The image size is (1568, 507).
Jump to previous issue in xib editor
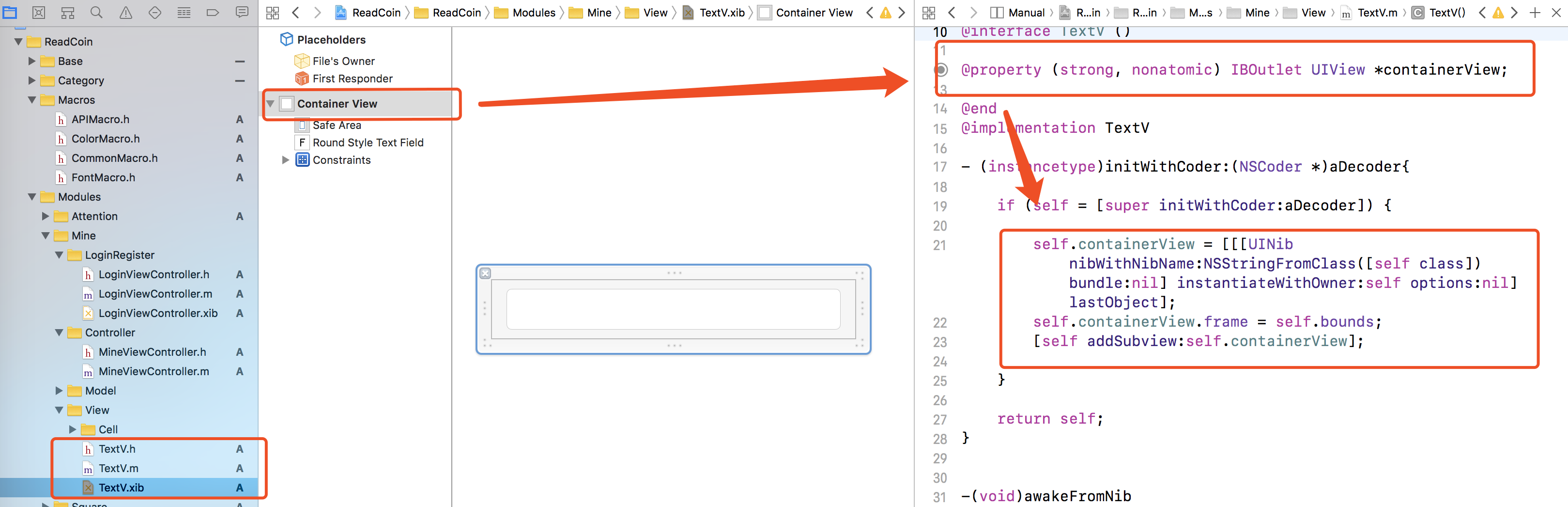(870, 12)
